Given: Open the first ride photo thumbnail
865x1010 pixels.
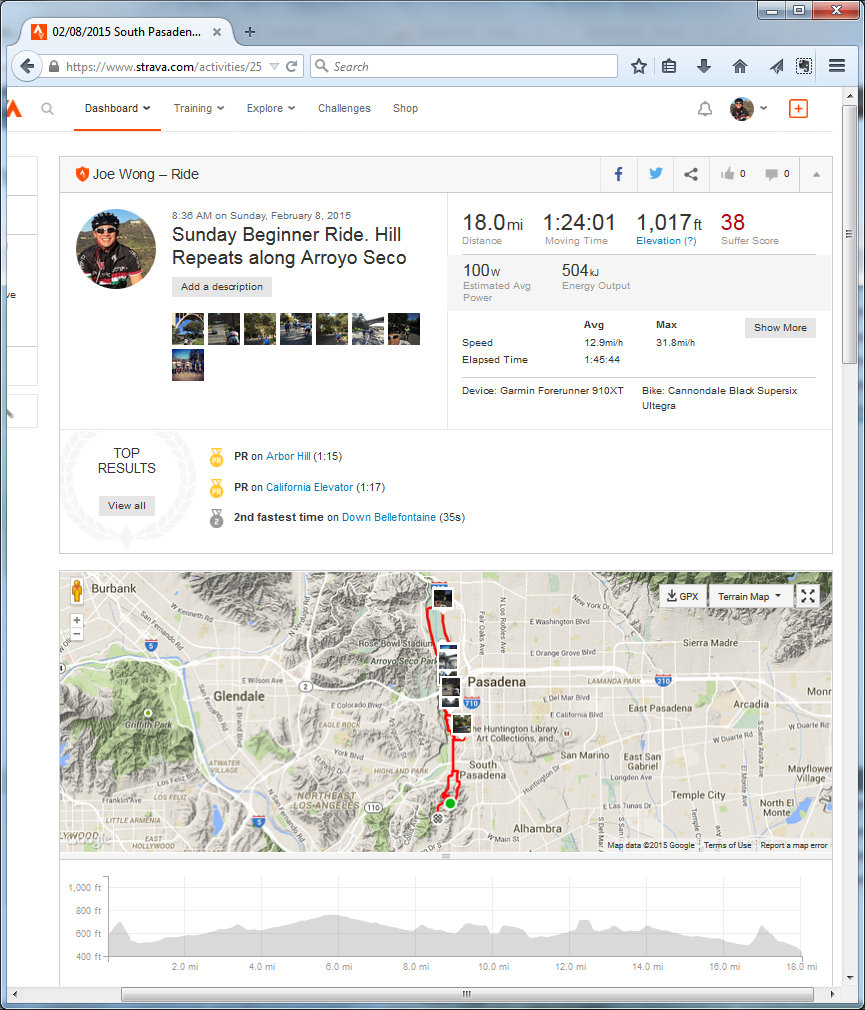Looking at the screenshot, I should click(188, 329).
